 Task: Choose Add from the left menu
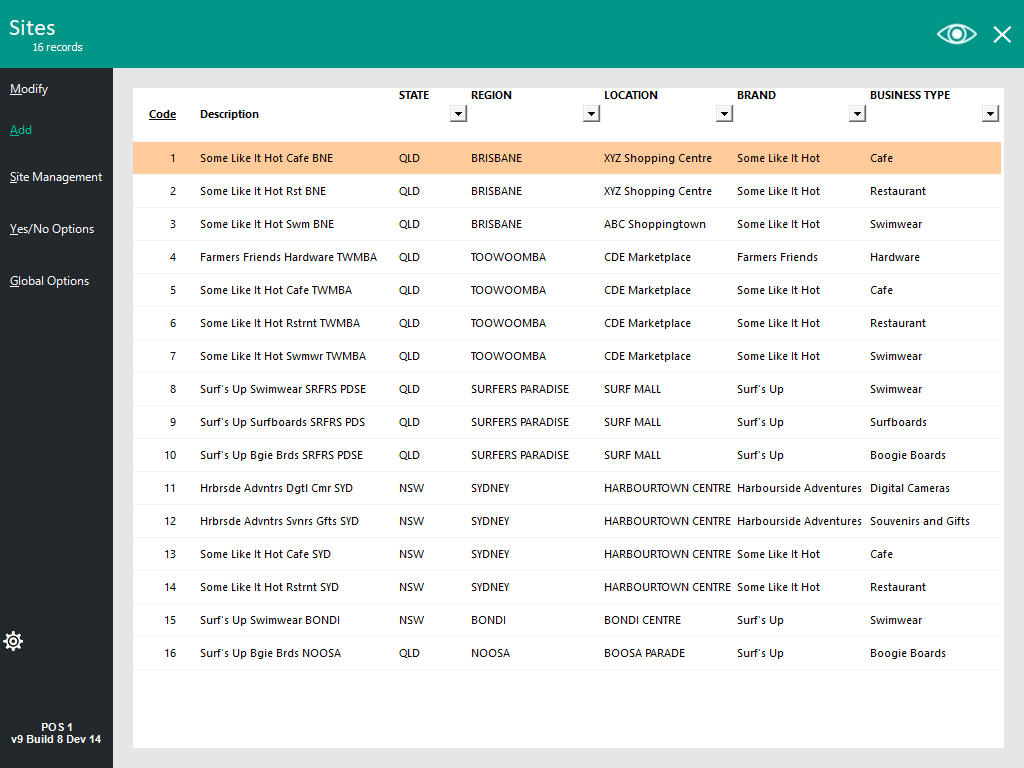[x=21, y=130]
